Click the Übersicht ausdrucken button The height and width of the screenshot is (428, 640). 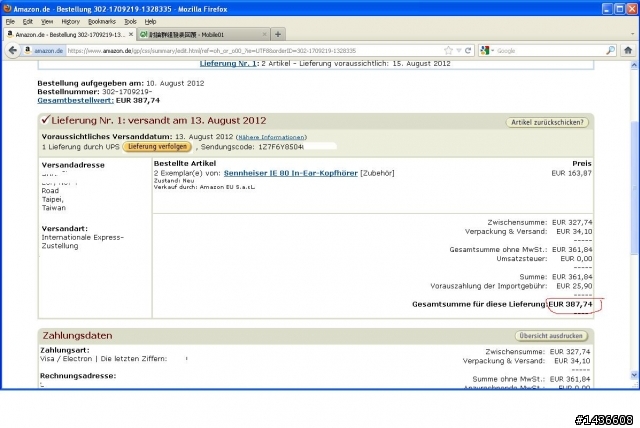coord(551,336)
